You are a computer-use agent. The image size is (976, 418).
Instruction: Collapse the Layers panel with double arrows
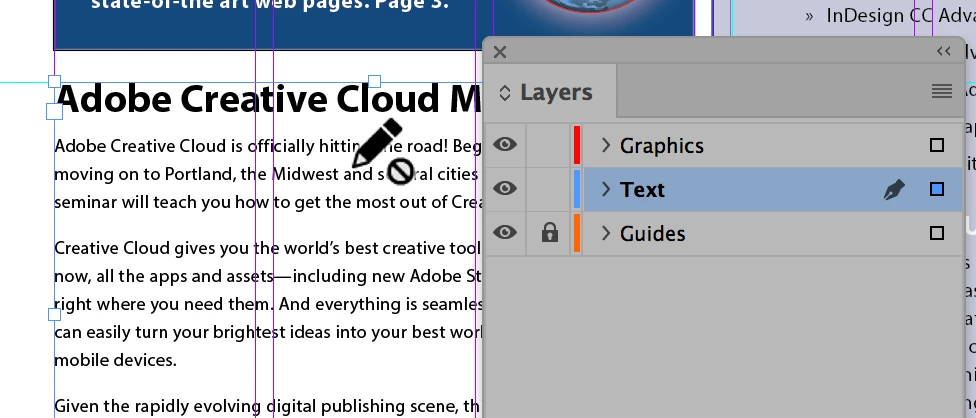pos(944,52)
